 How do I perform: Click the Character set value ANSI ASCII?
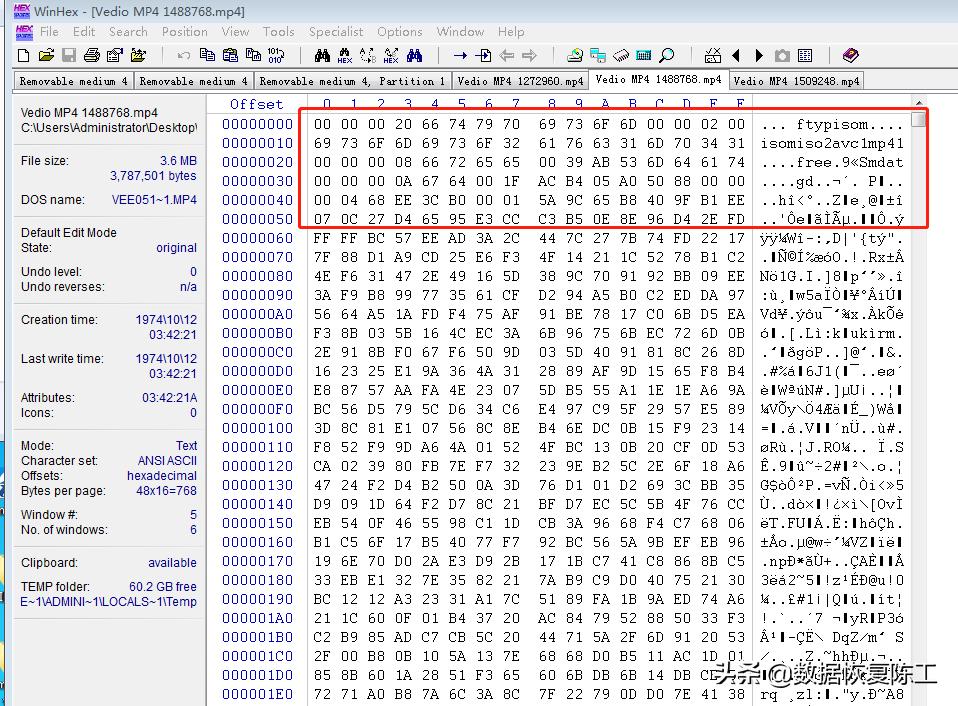(x=167, y=460)
